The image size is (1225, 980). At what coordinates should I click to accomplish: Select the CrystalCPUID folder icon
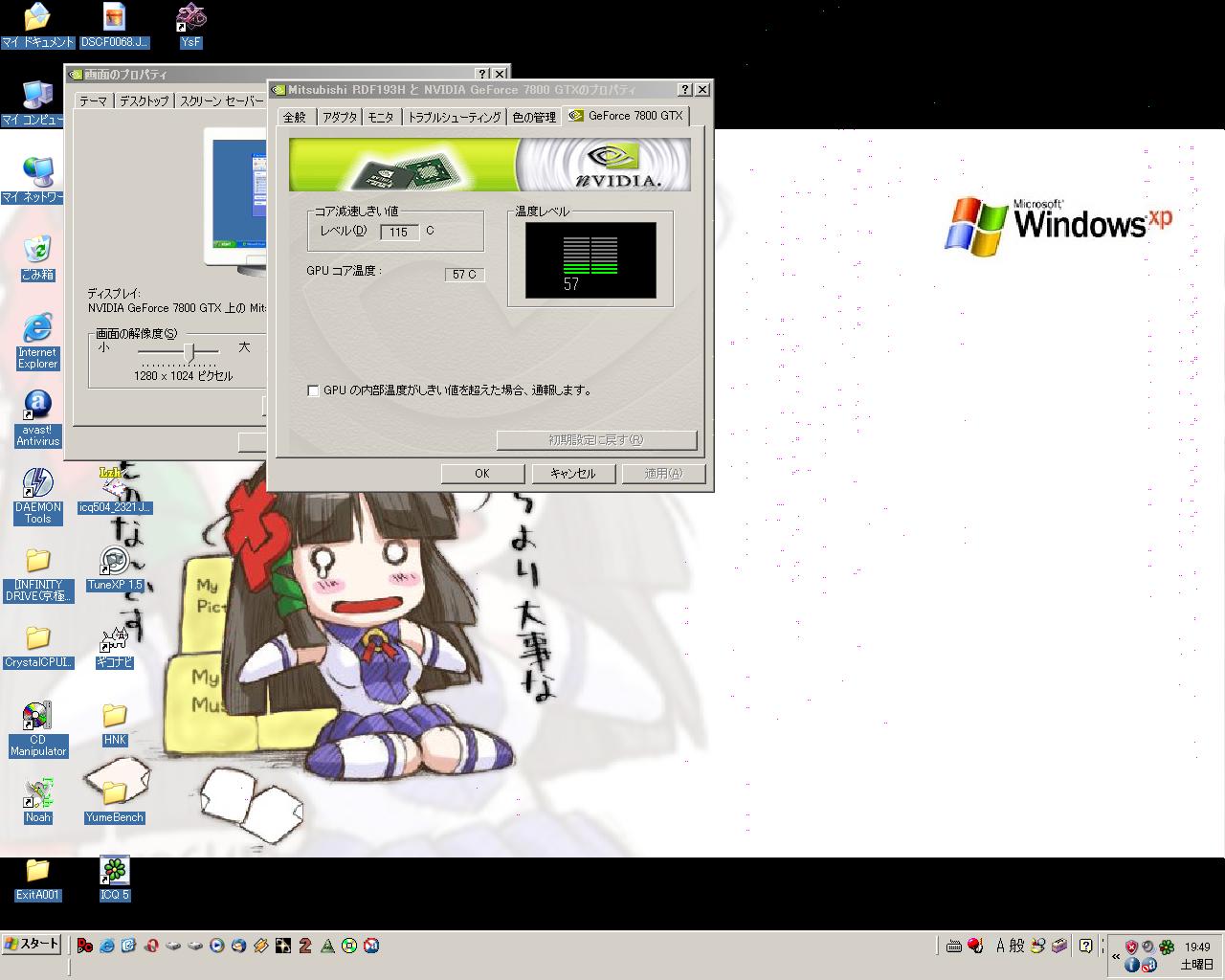click(x=37, y=645)
